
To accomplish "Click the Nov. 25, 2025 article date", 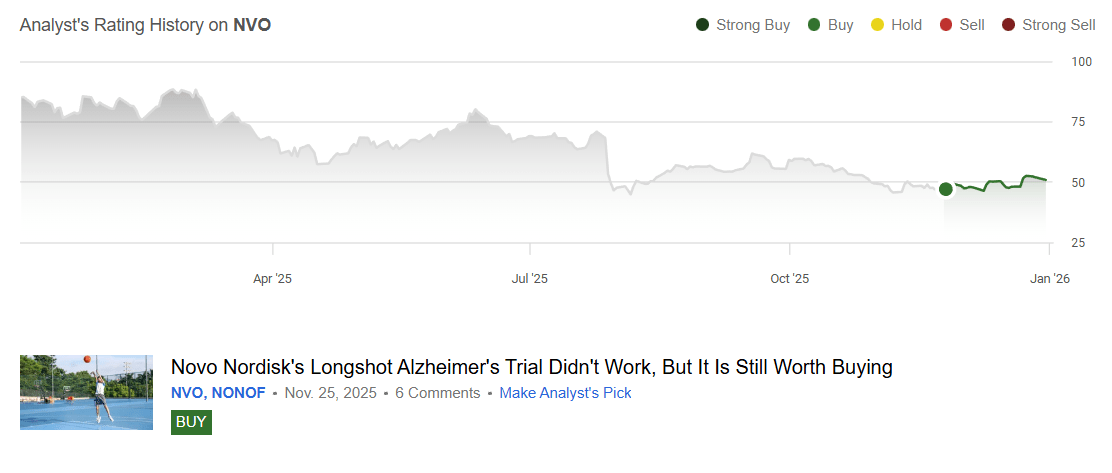I will point(330,393).
